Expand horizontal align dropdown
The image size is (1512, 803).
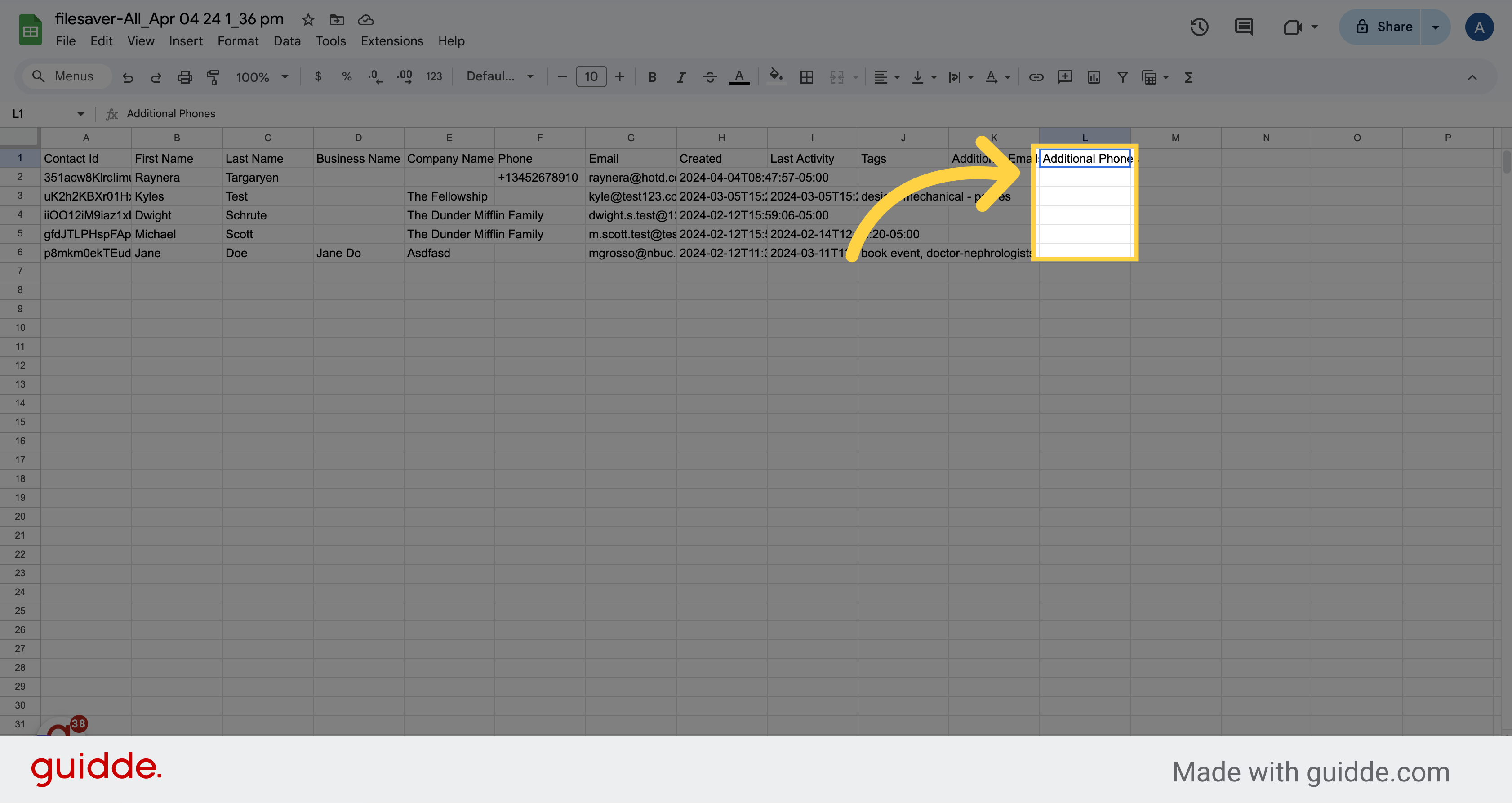pyautogui.click(x=897, y=77)
